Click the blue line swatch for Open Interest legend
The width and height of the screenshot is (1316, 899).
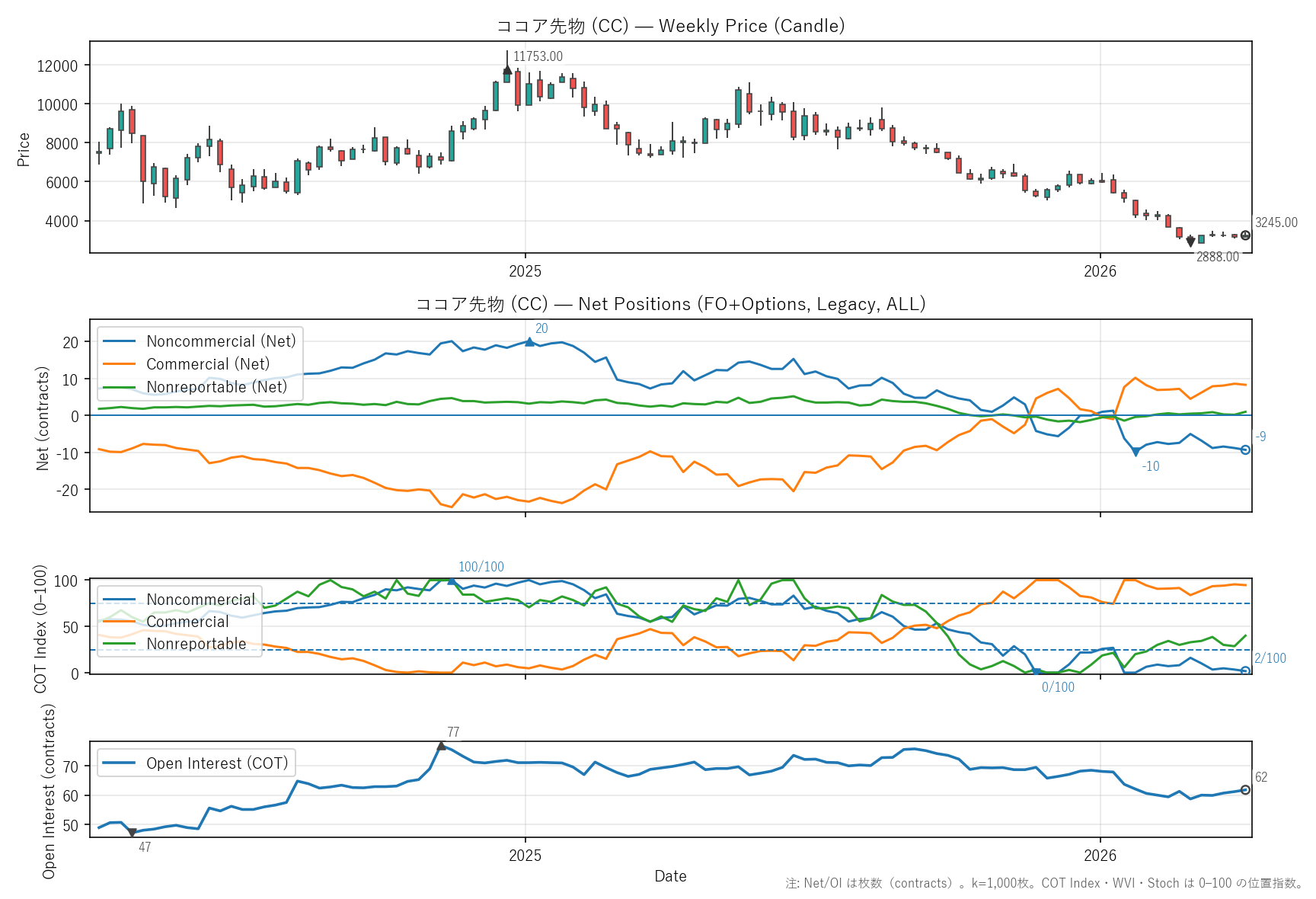tap(120, 763)
